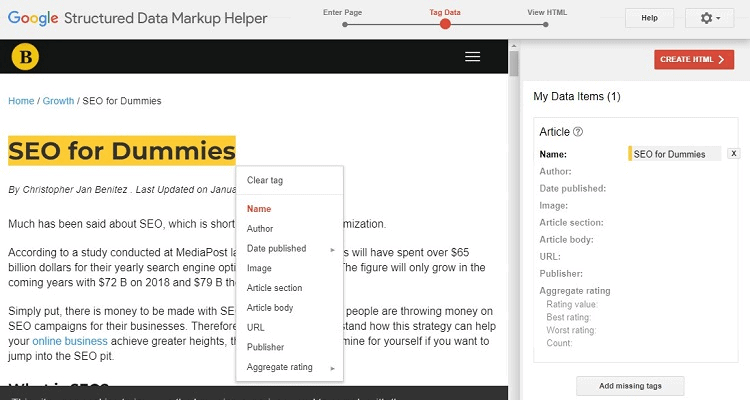Follow the online business link
750x400 pixels.
point(70,341)
